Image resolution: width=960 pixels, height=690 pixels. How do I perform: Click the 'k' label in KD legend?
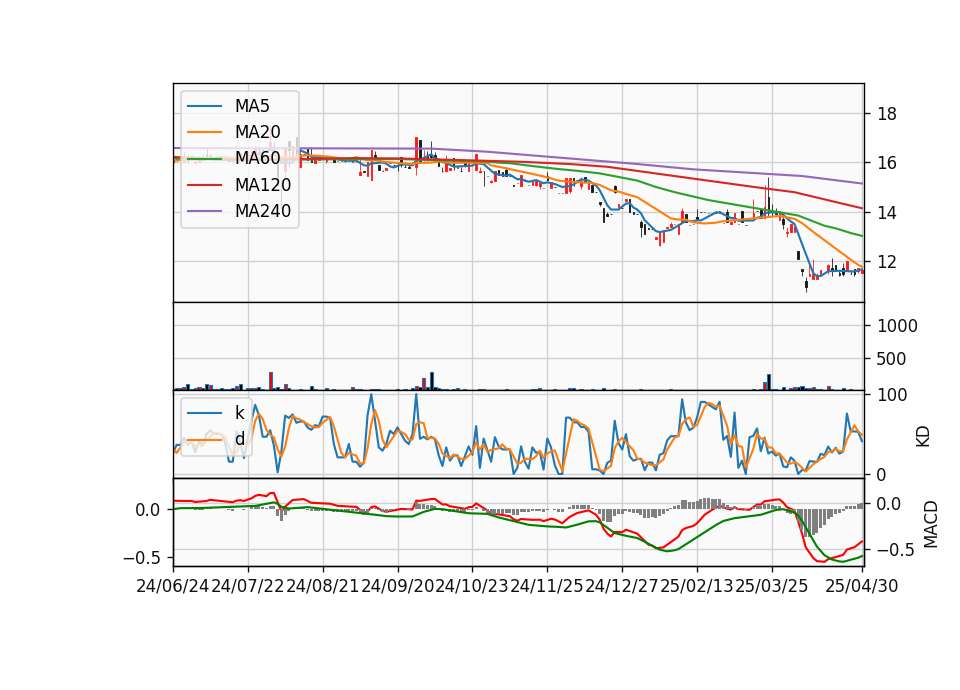pos(239,413)
